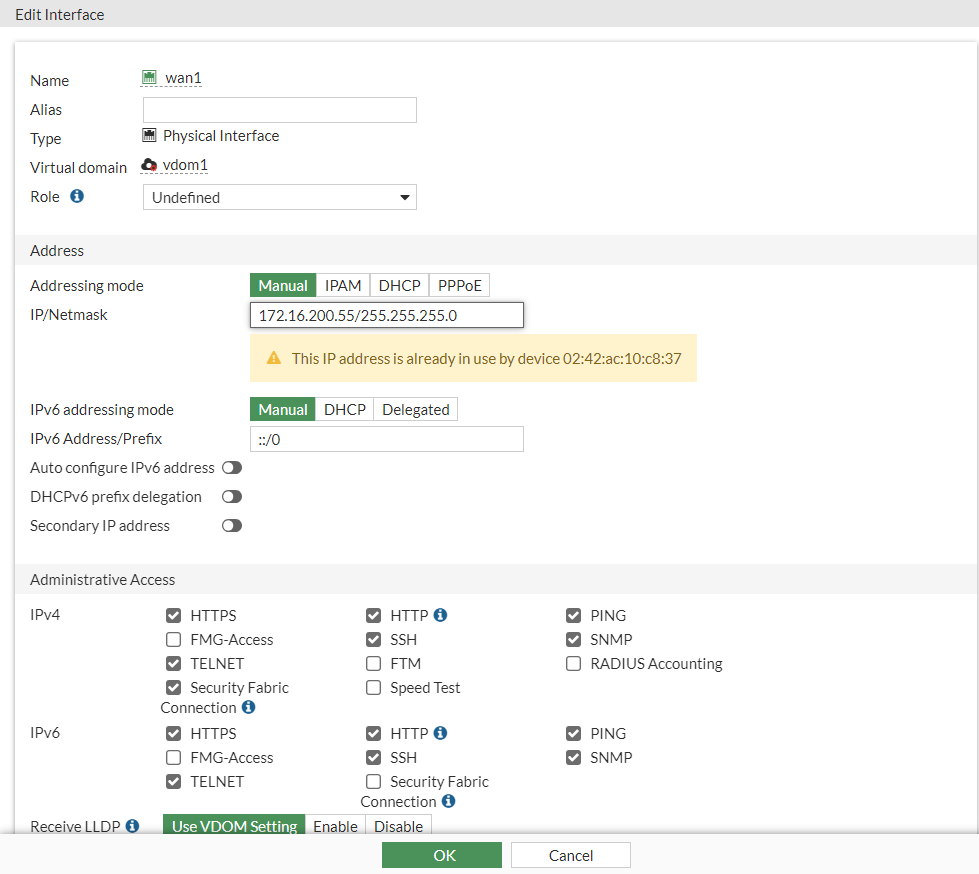Select DHCP addressing mode
979x874 pixels.
(x=399, y=285)
